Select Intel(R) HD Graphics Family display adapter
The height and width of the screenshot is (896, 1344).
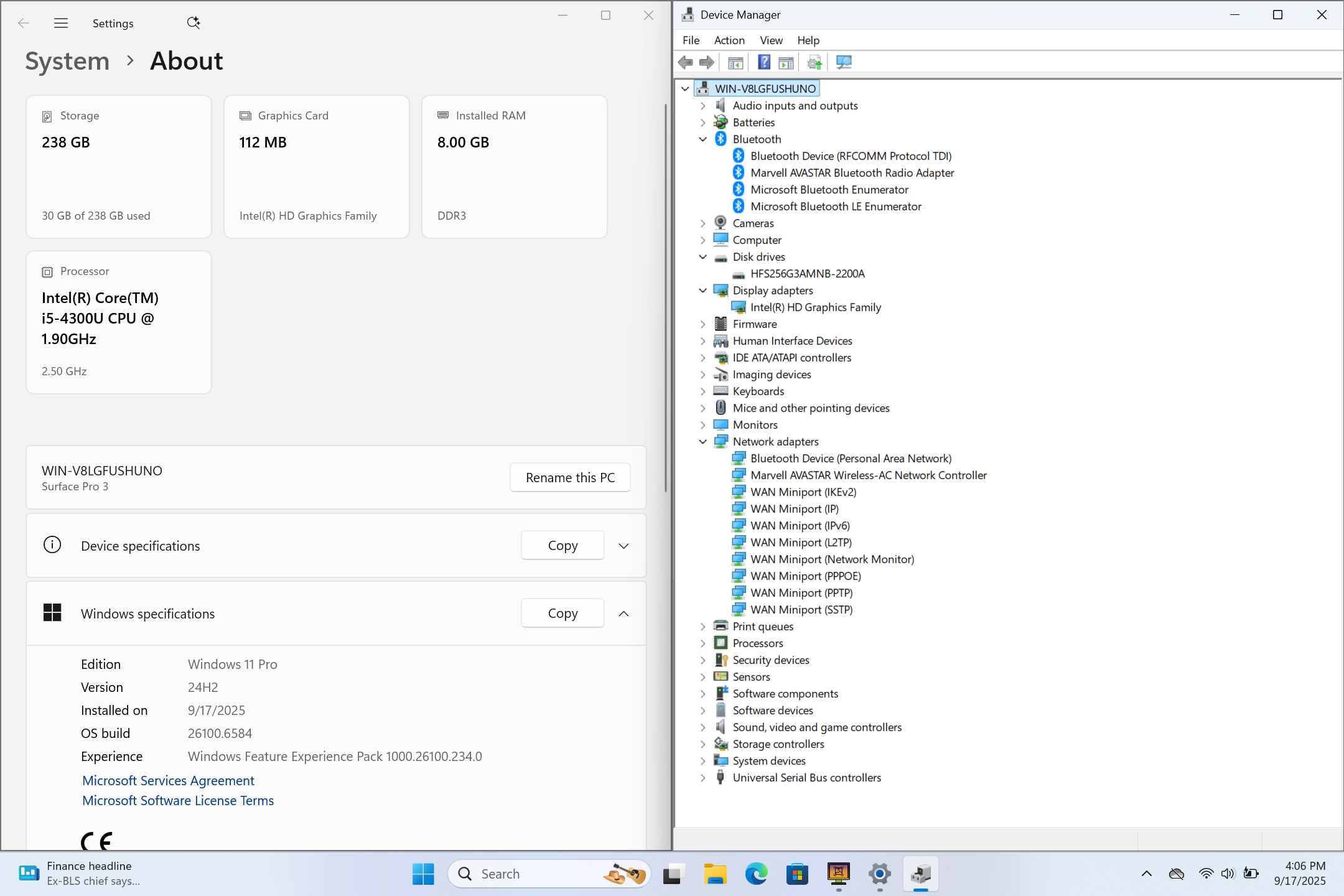pyautogui.click(x=816, y=307)
